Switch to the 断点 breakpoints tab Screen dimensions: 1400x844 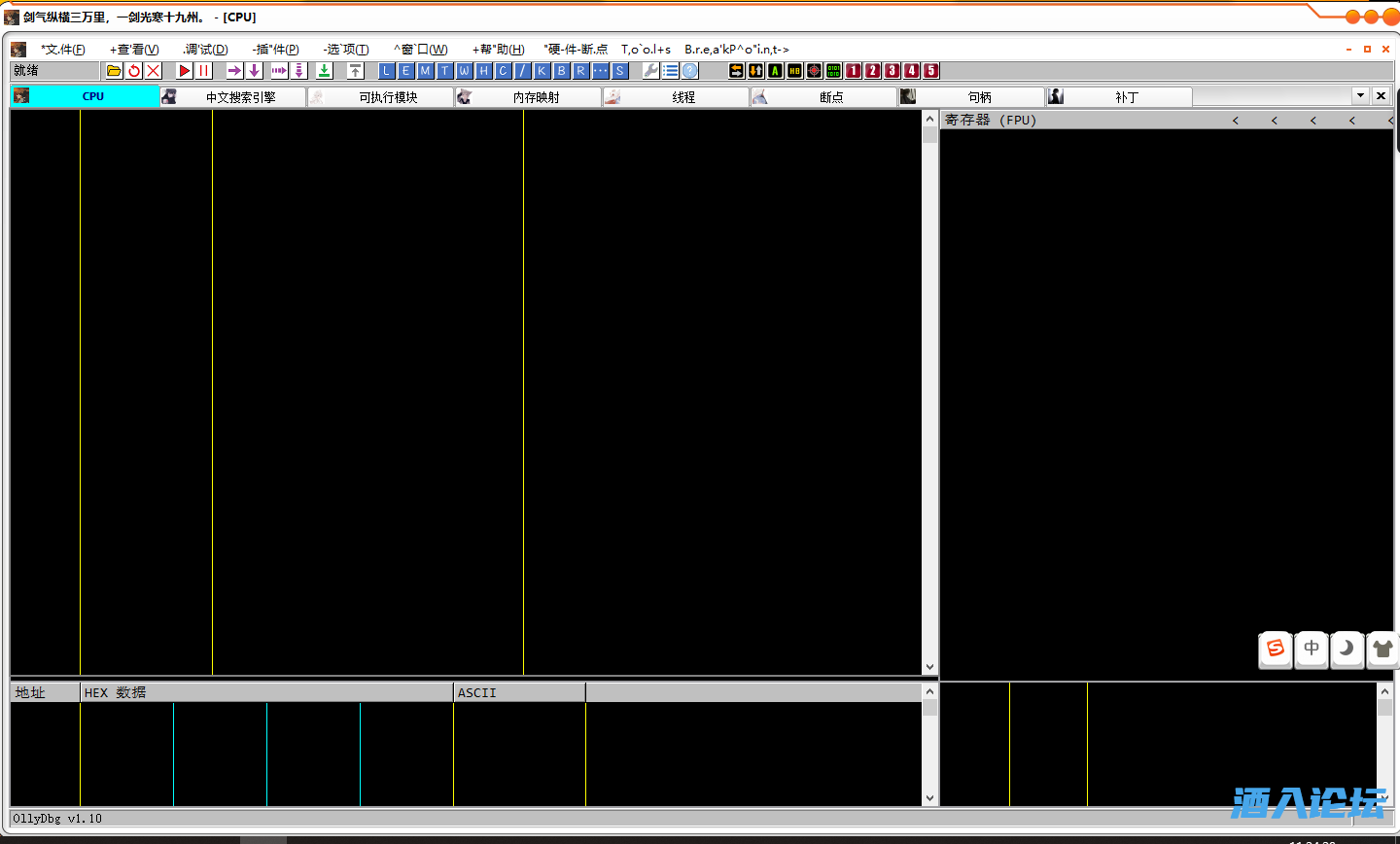(831, 97)
